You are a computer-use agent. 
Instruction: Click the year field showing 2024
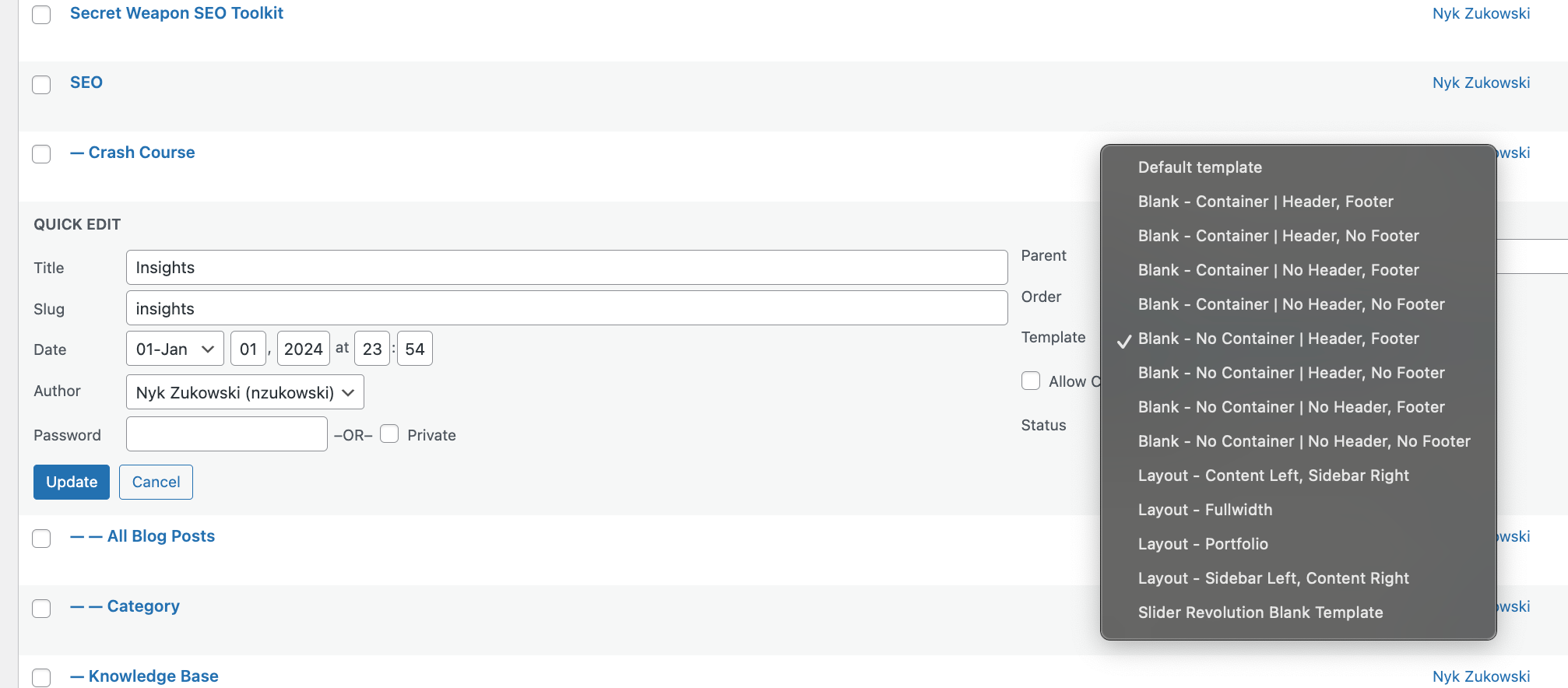click(x=304, y=349)
